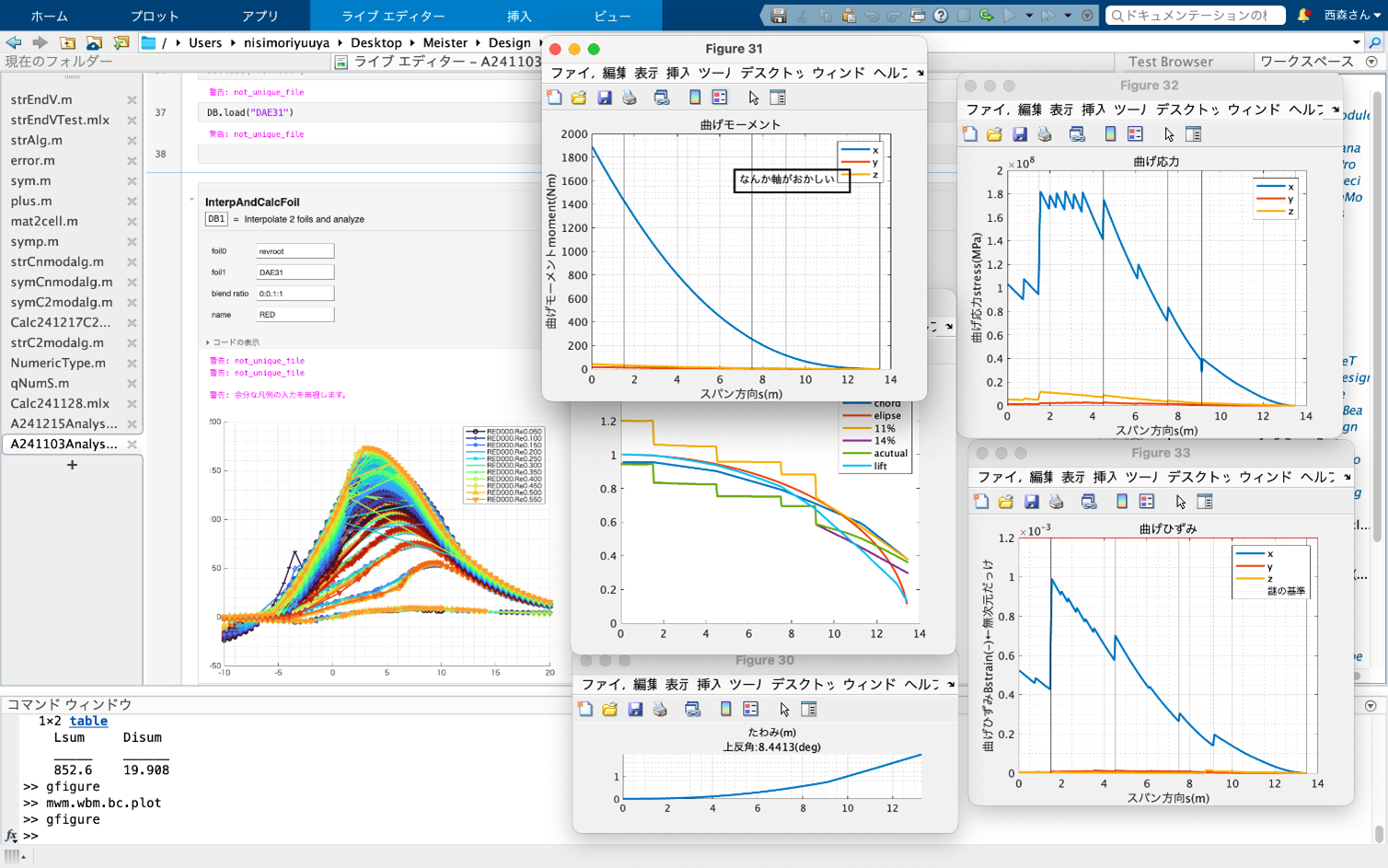Open ツール menu in Figure 32
Viewport: 1388px width, 868px height.
[x=1130, y=110]
